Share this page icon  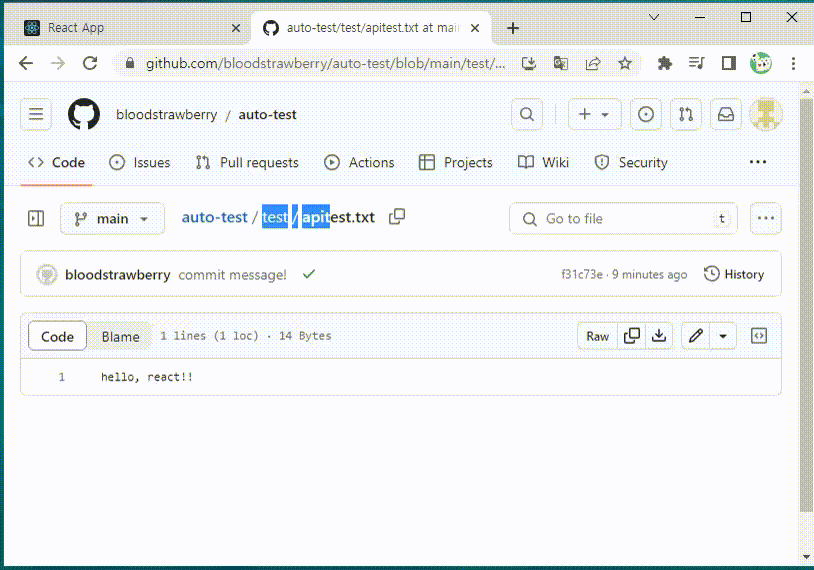coord(593,63)
